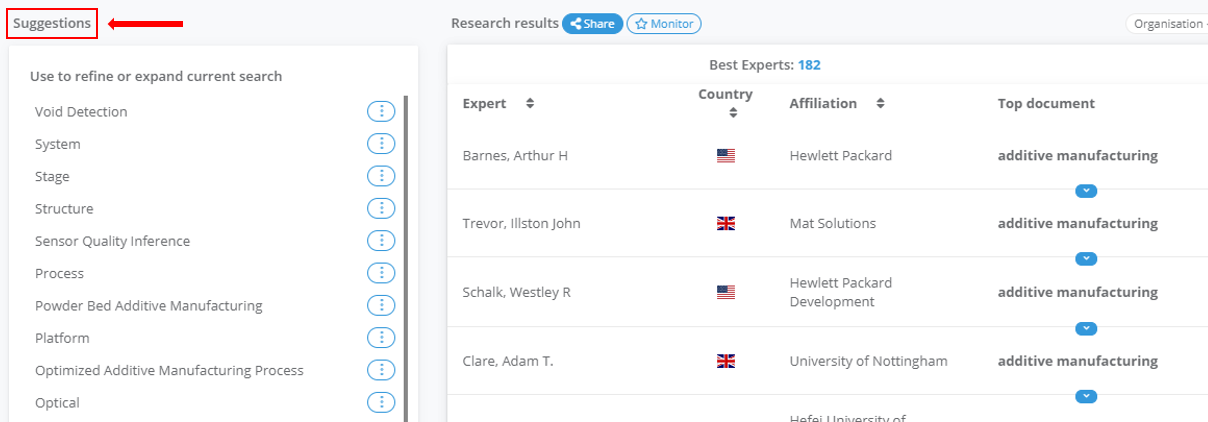The width and height of the screenshot is (1208, 422).
Task: Select Optimized Additive Manufacturing Process suggestion
Action: pos(169,370)
